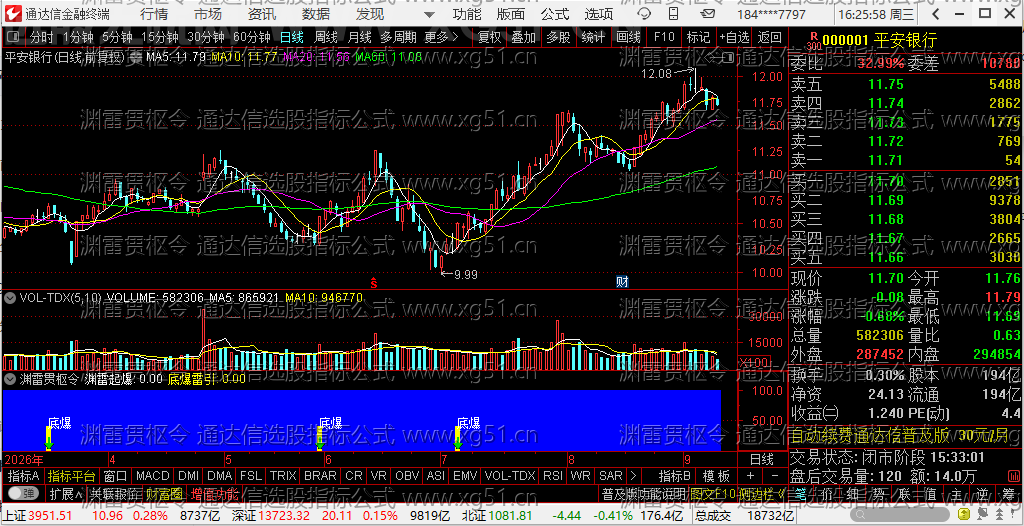Open the 市场 menu
The width and height of the screenshot is (1024, 526).
point(208,14)
